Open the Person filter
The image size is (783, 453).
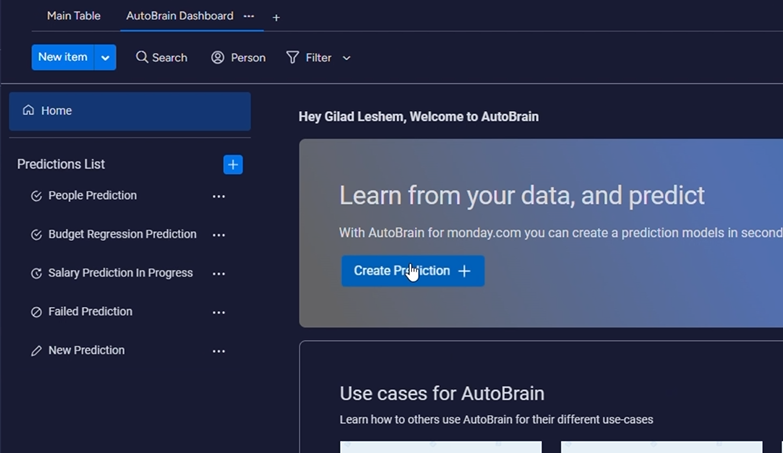(238, 57)
